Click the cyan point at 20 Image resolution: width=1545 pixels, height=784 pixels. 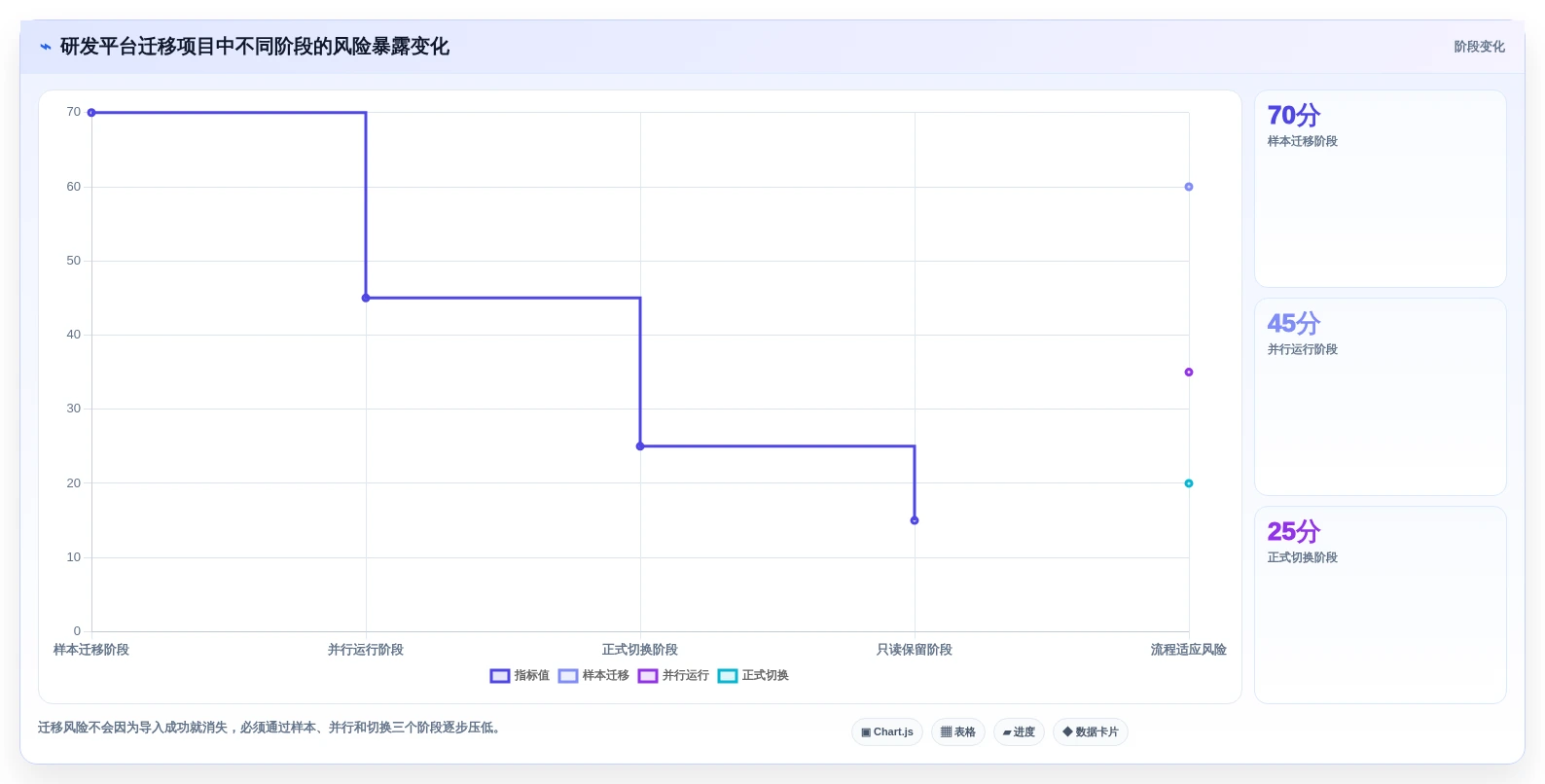[x=1189, y=483]
